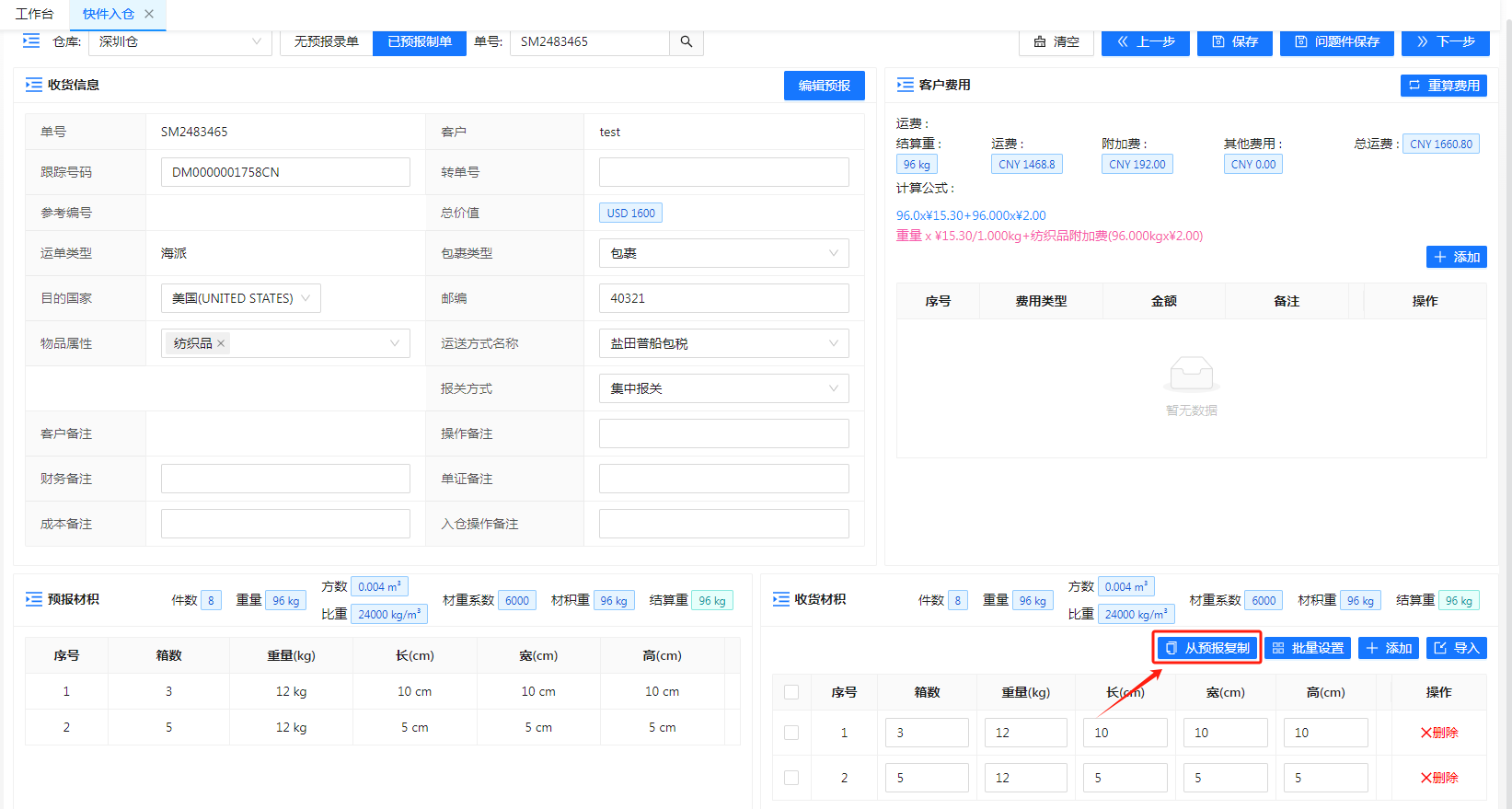Toggle the select-all checkbox in 收货材积 table header

(x=791, y=692)
